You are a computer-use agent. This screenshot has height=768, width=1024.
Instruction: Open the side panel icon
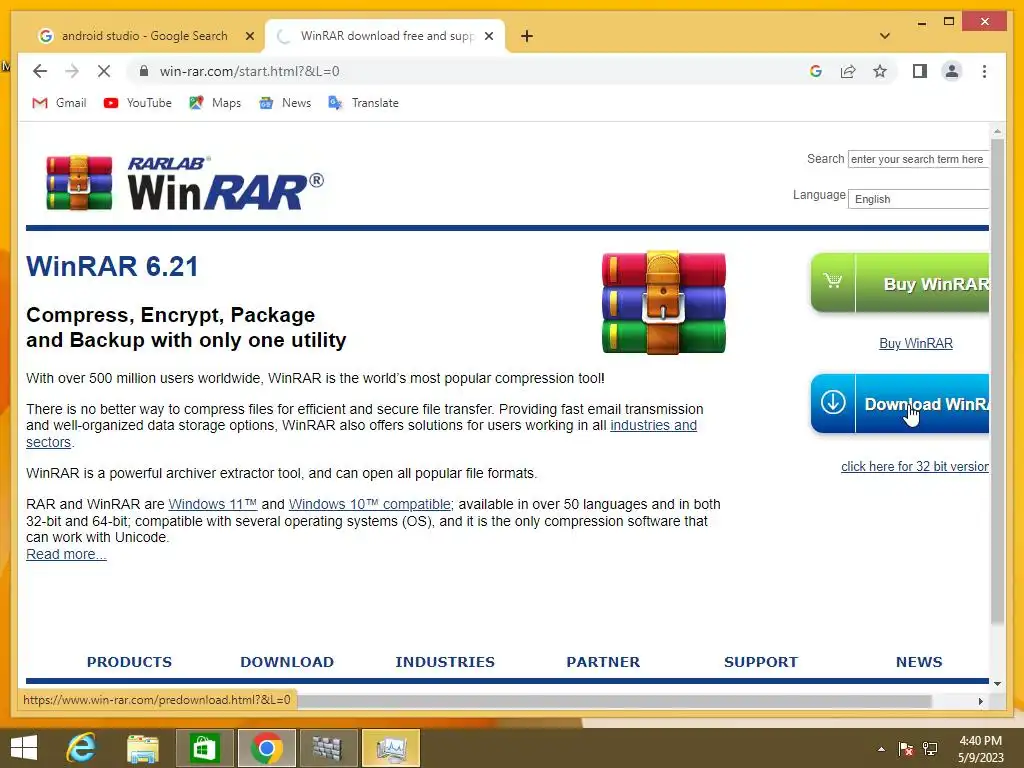(x=920, y=71)
